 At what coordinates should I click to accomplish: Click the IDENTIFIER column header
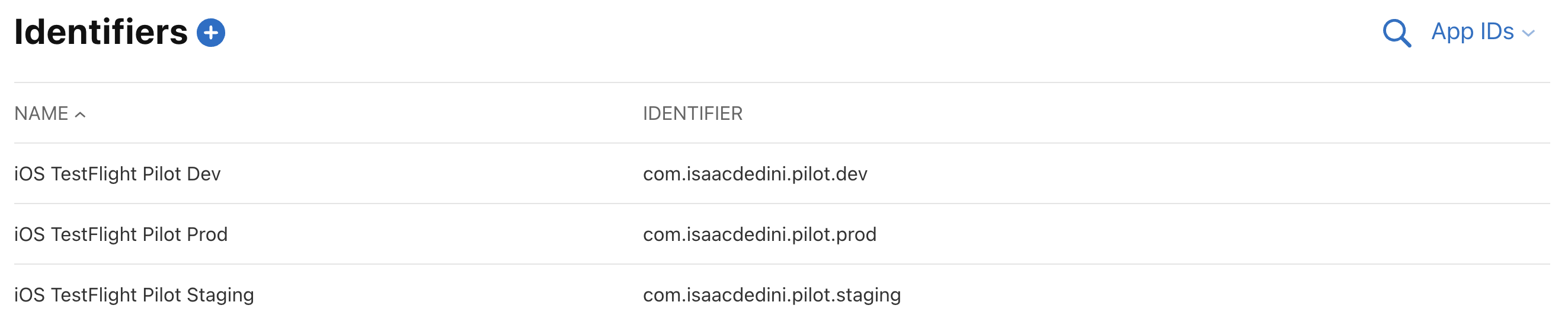(692, 114)
